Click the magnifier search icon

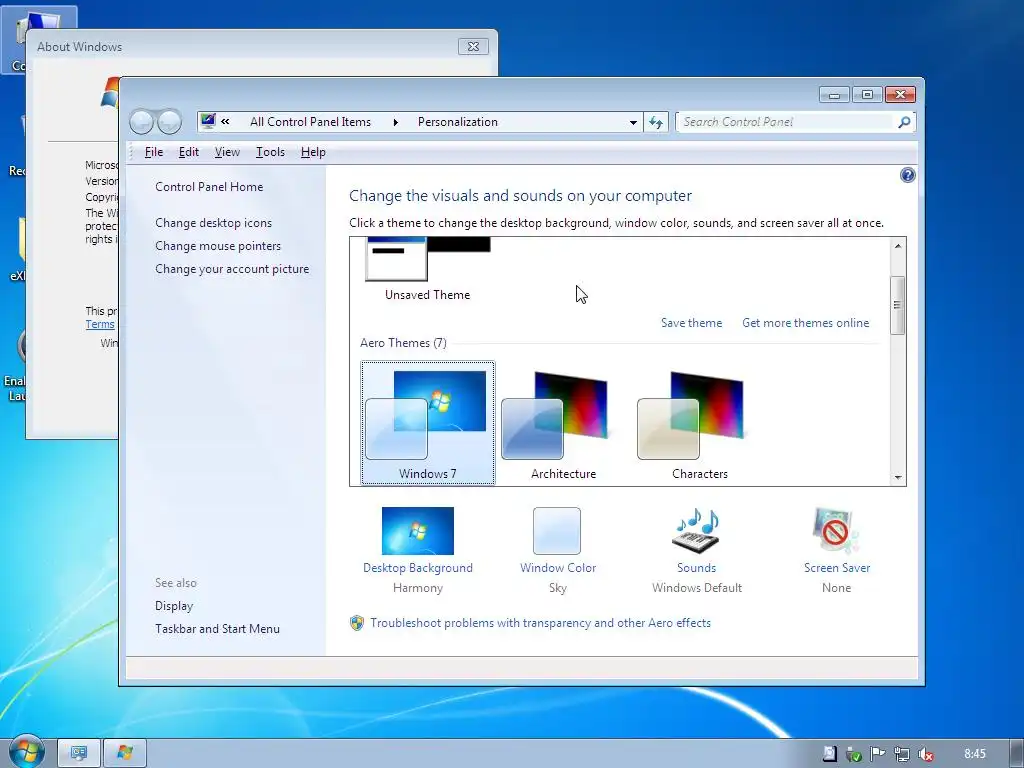pyautogui.click(x=904, y=122)
